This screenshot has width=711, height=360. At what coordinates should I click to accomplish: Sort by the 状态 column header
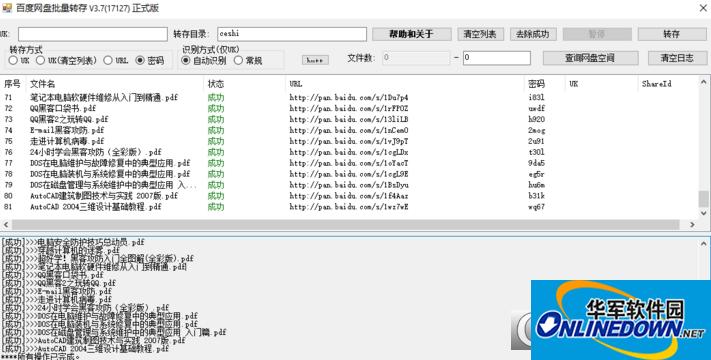pyautogui.click(x=216, y=84)
